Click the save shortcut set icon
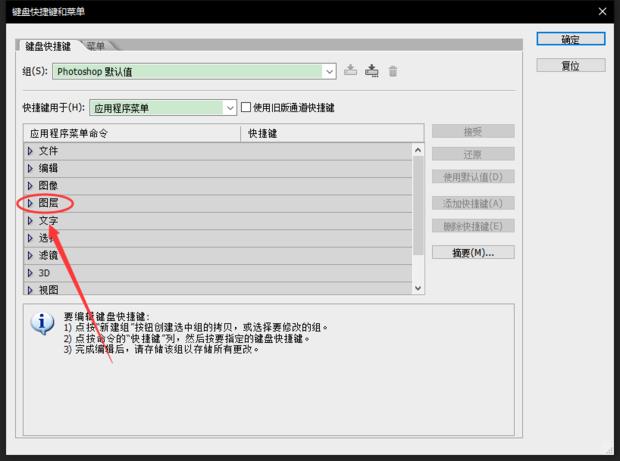 click(350, 71)
